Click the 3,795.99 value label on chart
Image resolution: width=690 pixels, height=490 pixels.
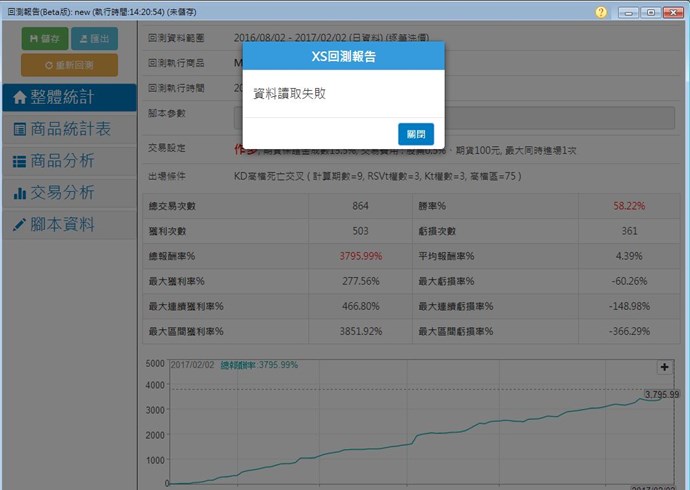pyautogui.click(x=661, y=394)
